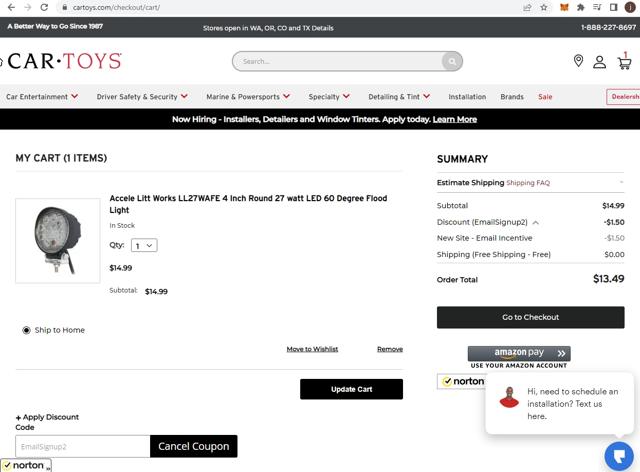
Task: Open the browser profile avatar
Action: 630,7
